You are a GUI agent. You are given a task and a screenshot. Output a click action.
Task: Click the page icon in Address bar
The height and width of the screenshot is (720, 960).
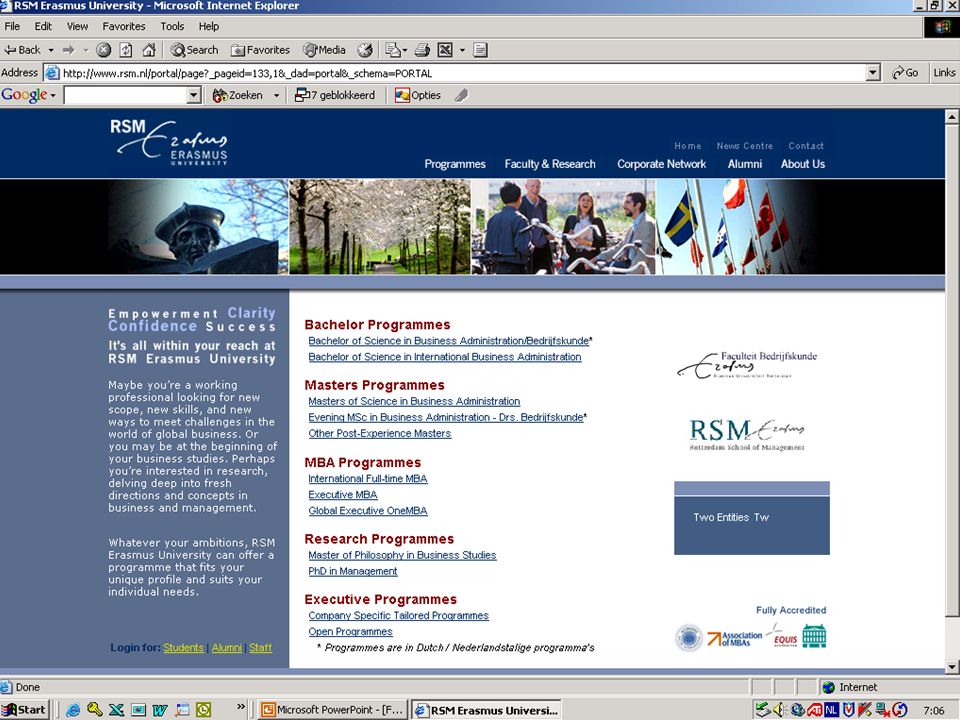(53, 73)
